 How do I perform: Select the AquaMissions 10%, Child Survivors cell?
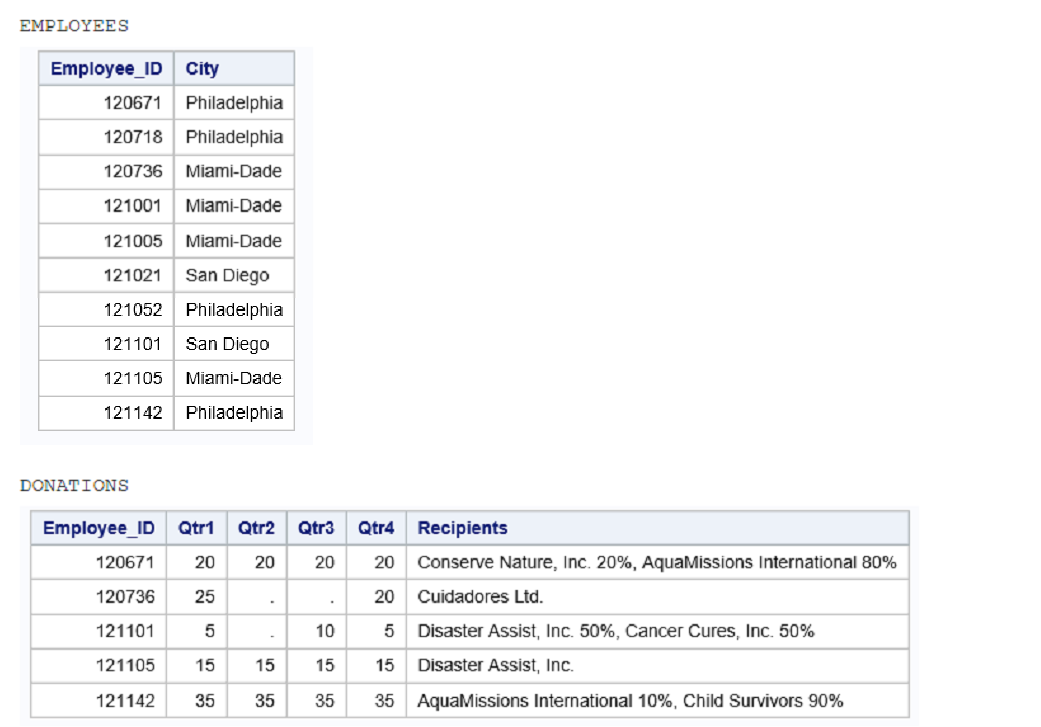point(630,700)
